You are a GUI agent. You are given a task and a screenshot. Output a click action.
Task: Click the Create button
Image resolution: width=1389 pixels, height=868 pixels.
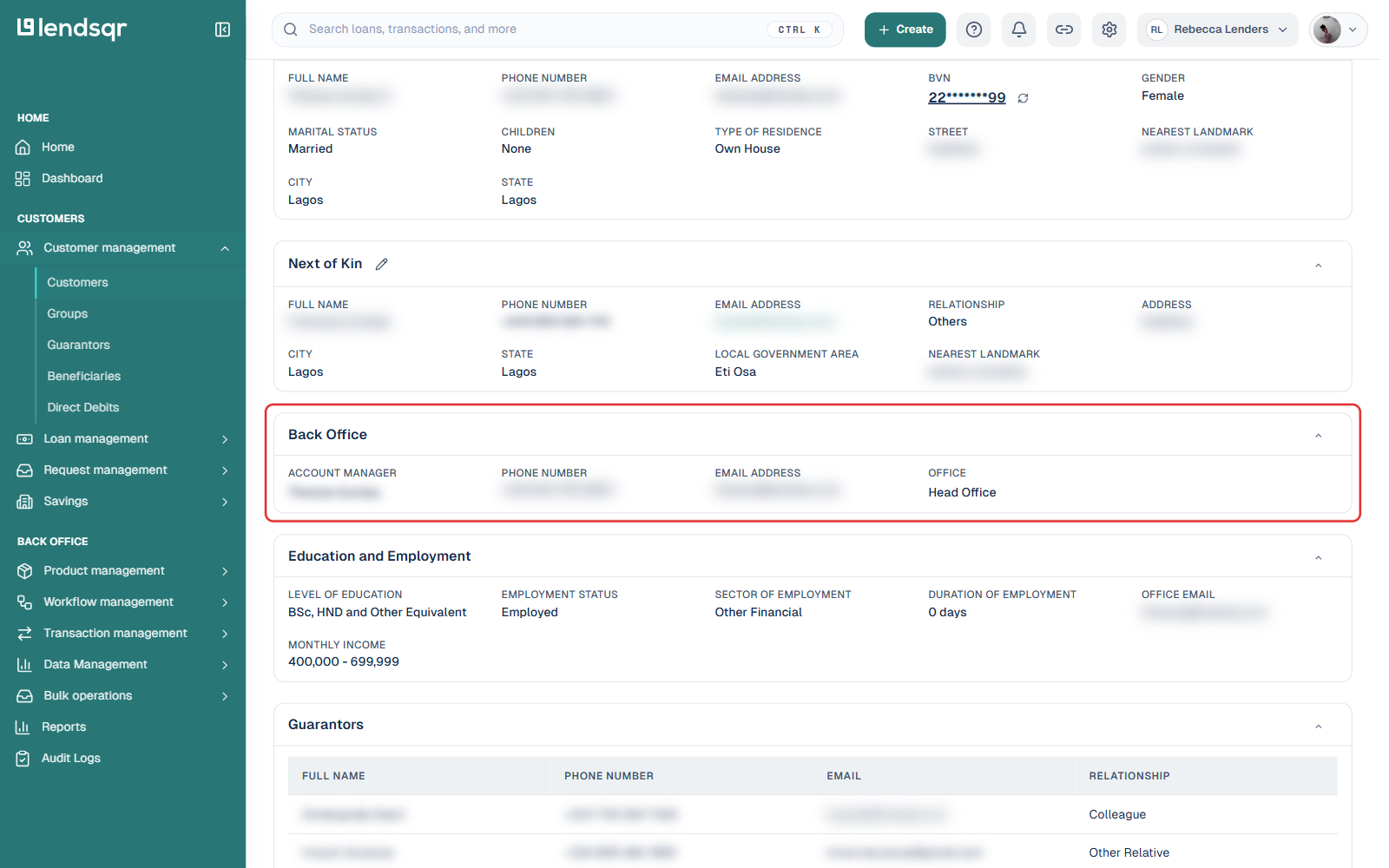pos(905,30)
